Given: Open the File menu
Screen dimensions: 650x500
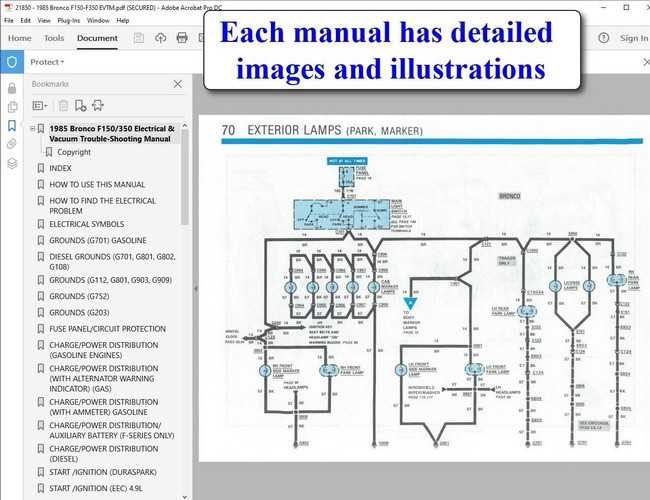Looking at the screenshot, I should click(9, 20).
